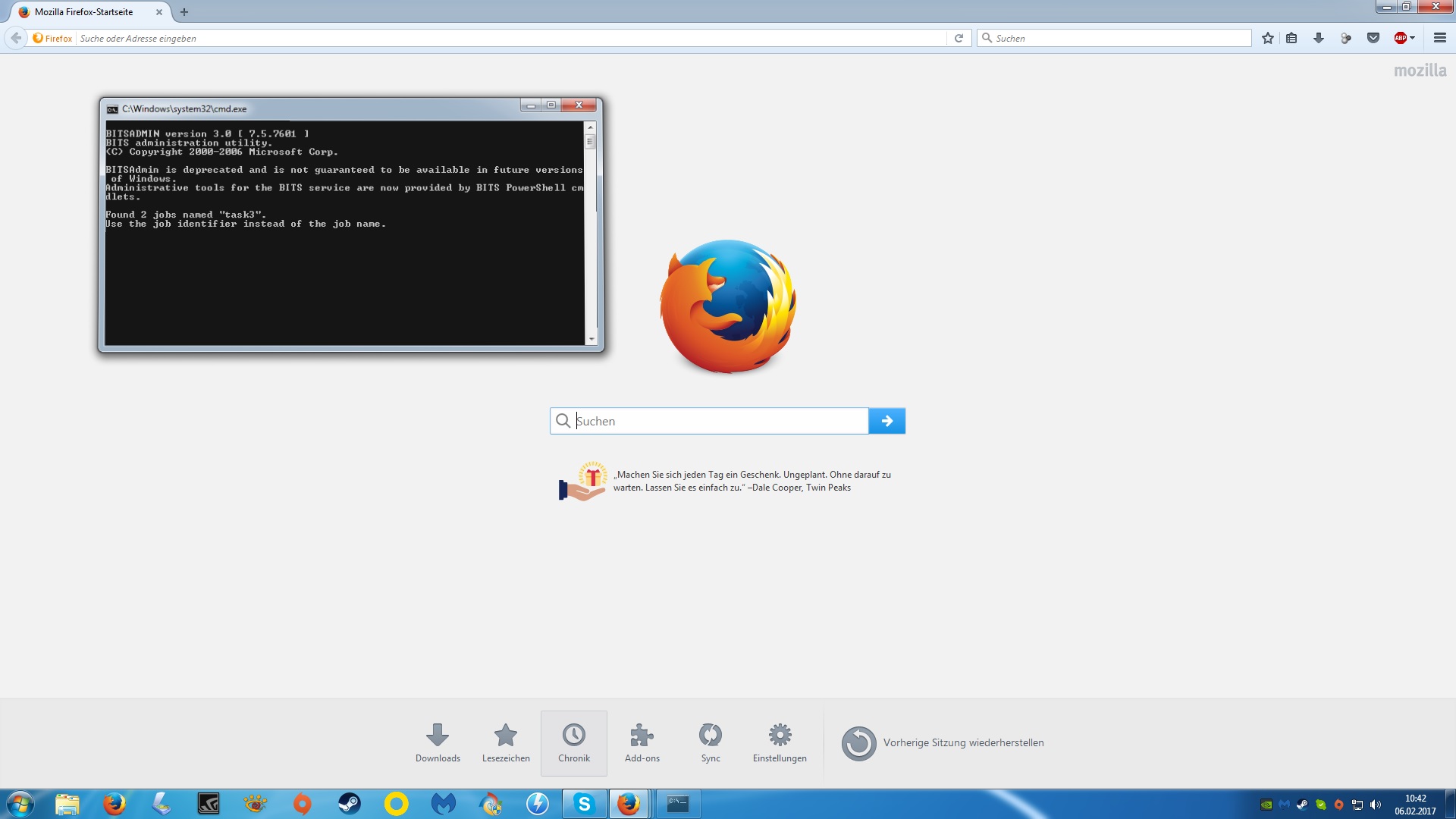
Task: Submit search with blue arrow button
Action: (x=886, y=421)
